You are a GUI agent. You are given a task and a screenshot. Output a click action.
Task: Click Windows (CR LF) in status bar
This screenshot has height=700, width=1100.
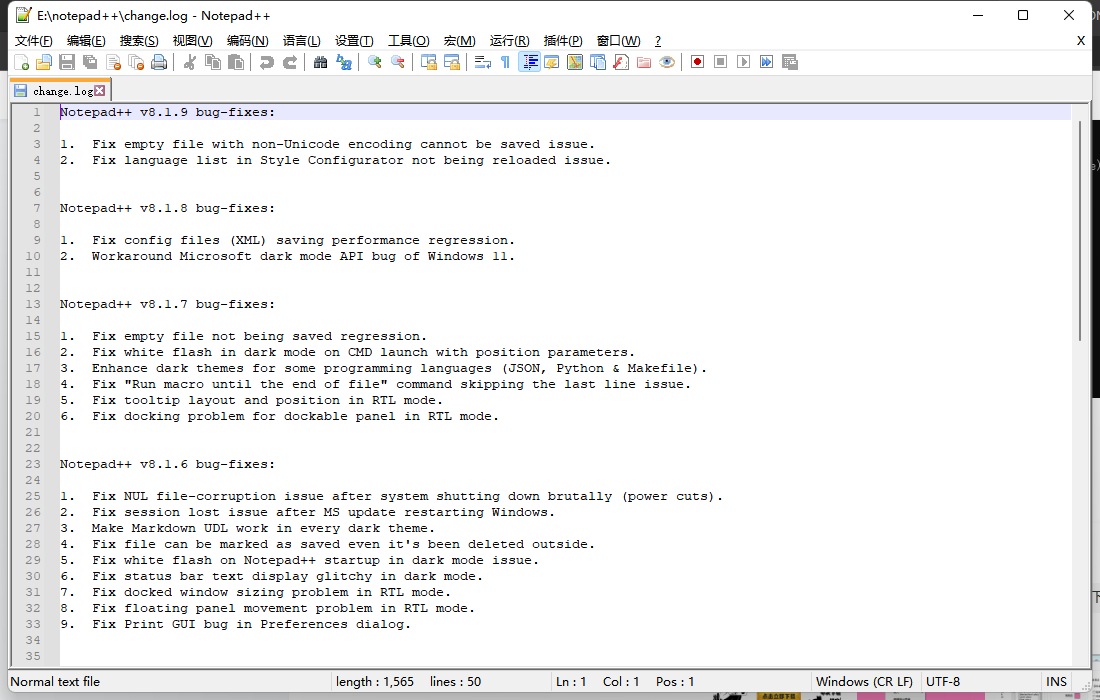point(864,682)
